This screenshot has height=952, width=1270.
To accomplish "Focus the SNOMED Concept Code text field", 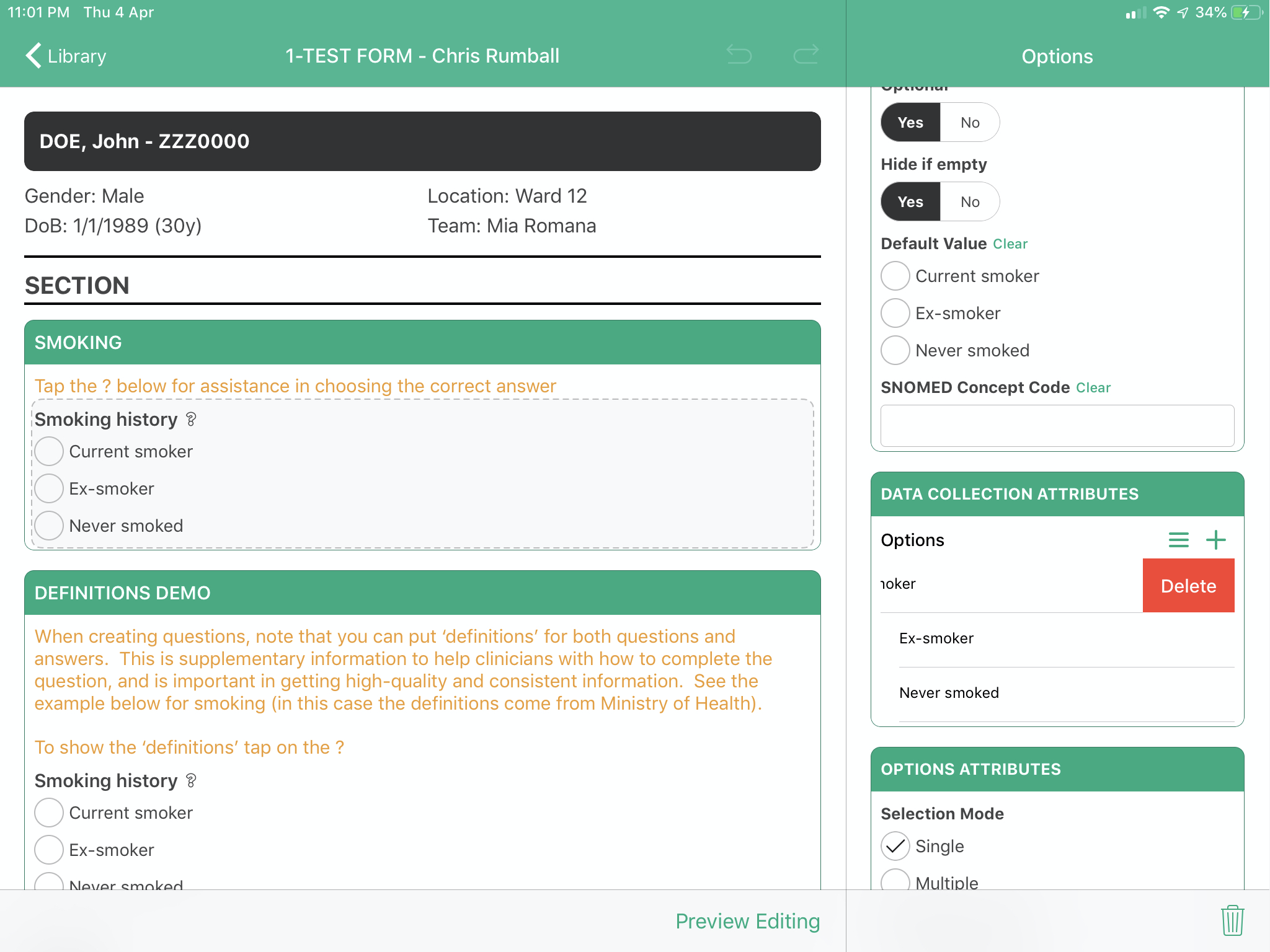I will 1057,426.
